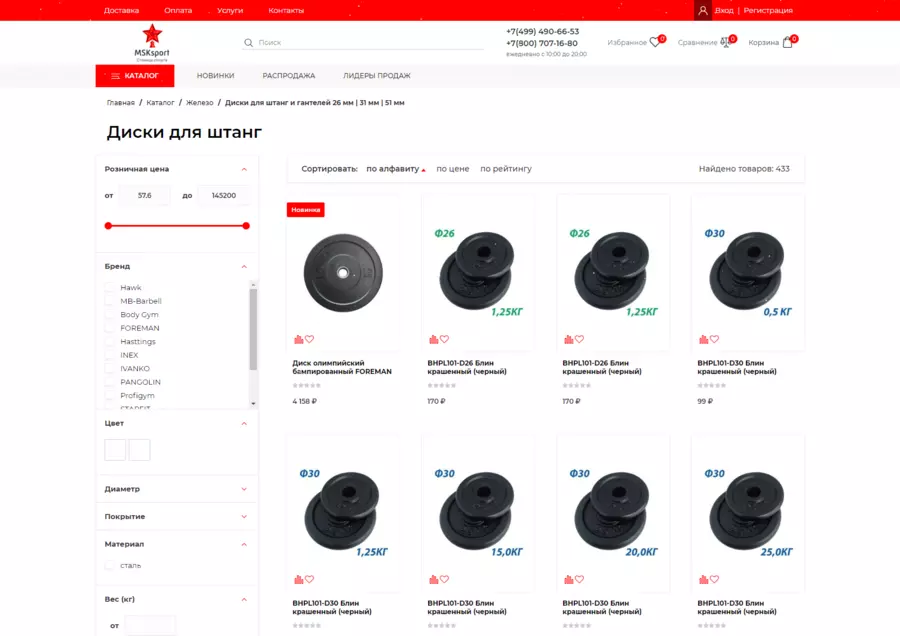Image resolution: width=900 pixels, height=636 pixels.
Task: Check the Hawk brand filter
Action: [110, 287]
